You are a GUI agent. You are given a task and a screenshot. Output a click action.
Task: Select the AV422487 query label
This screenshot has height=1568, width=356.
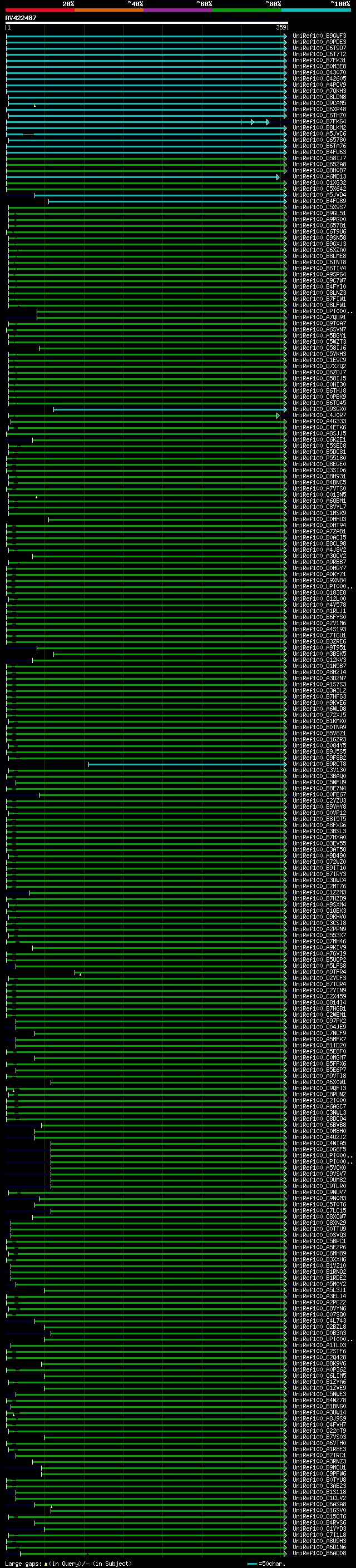coord(21,18)
